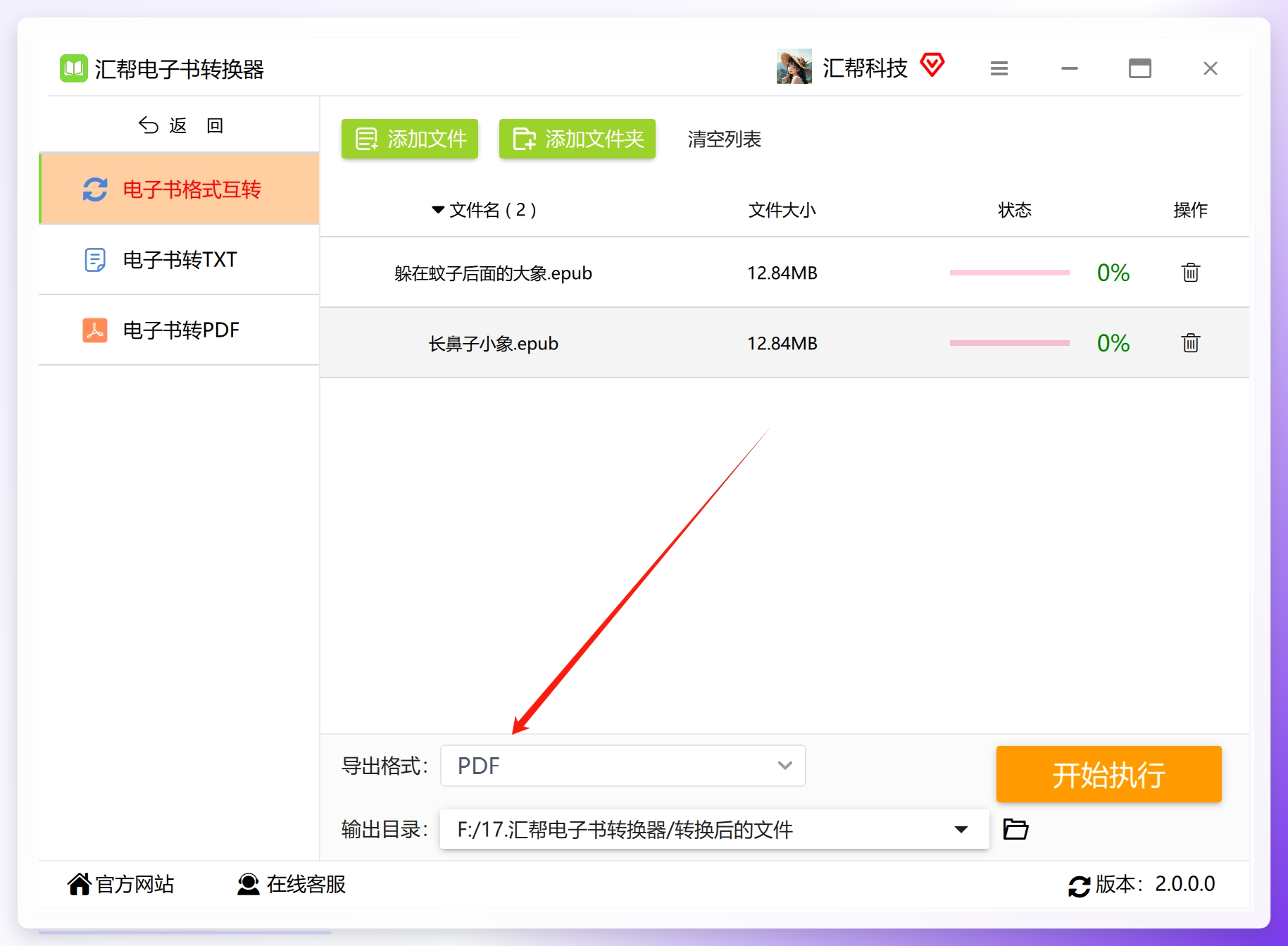
Task: Click the back arrow icon next to 返回
Action: pyautogui.click(x=148, y=125)
